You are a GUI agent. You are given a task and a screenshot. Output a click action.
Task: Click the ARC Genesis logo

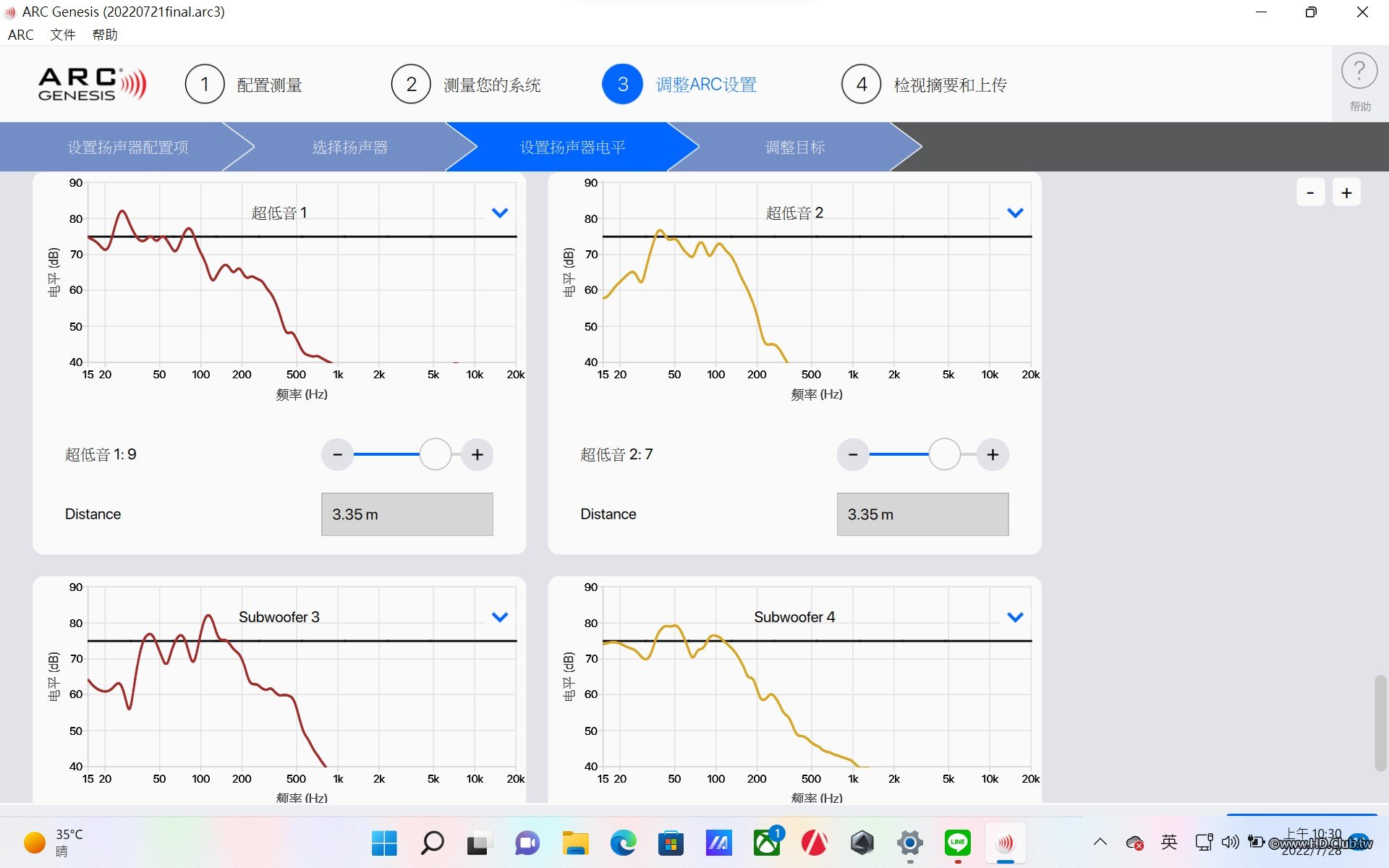92,85
